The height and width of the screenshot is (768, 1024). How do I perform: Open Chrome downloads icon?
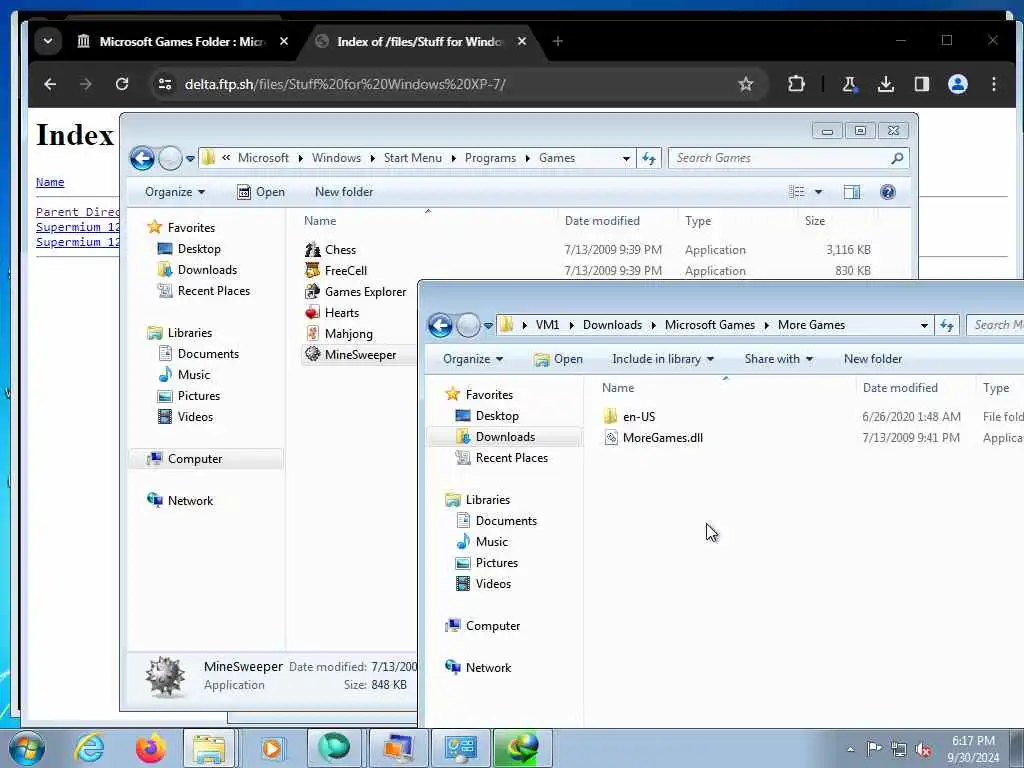click(886, 84)
